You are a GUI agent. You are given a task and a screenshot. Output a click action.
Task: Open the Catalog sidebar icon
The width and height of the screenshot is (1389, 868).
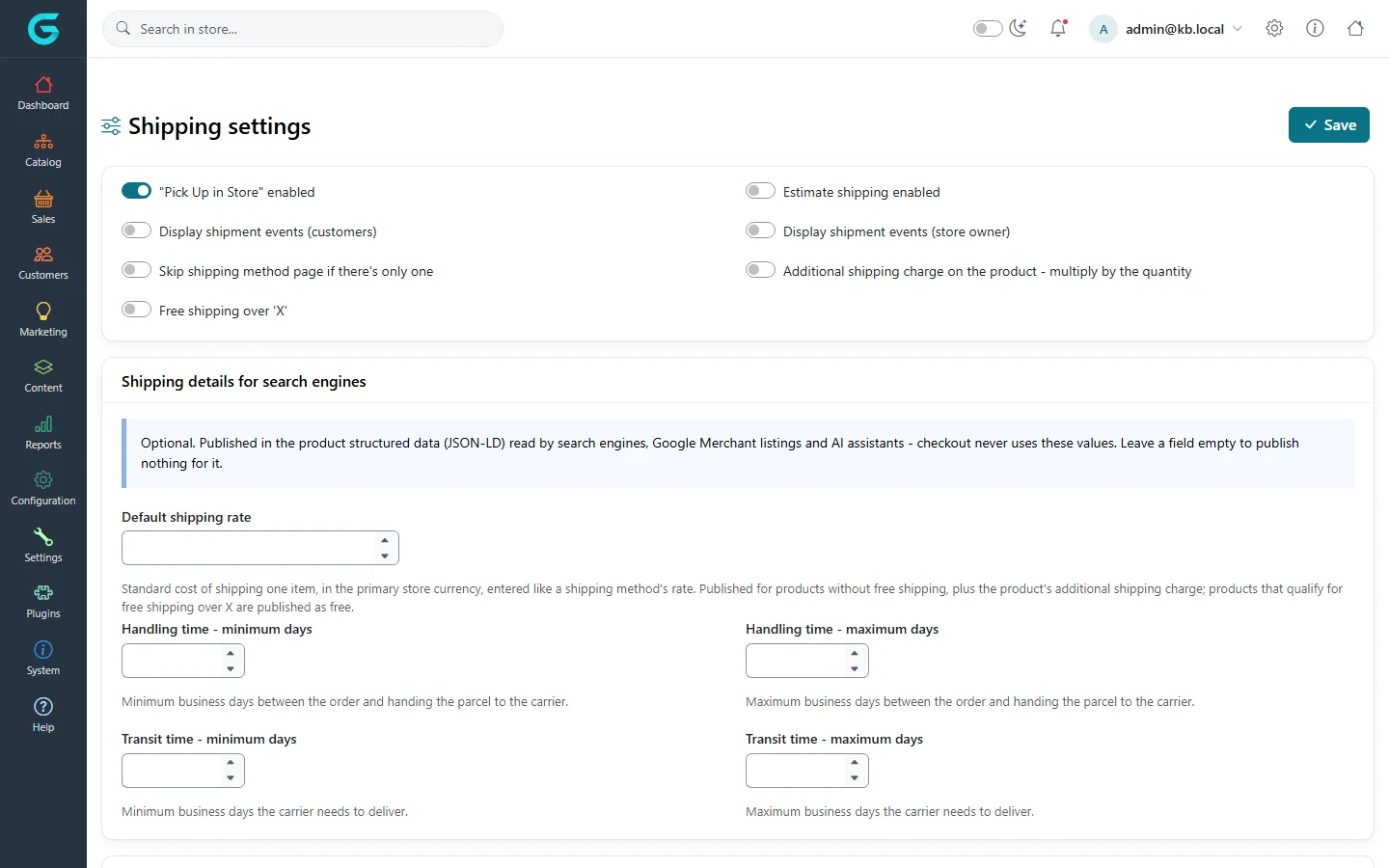click(x=43, y=142)
